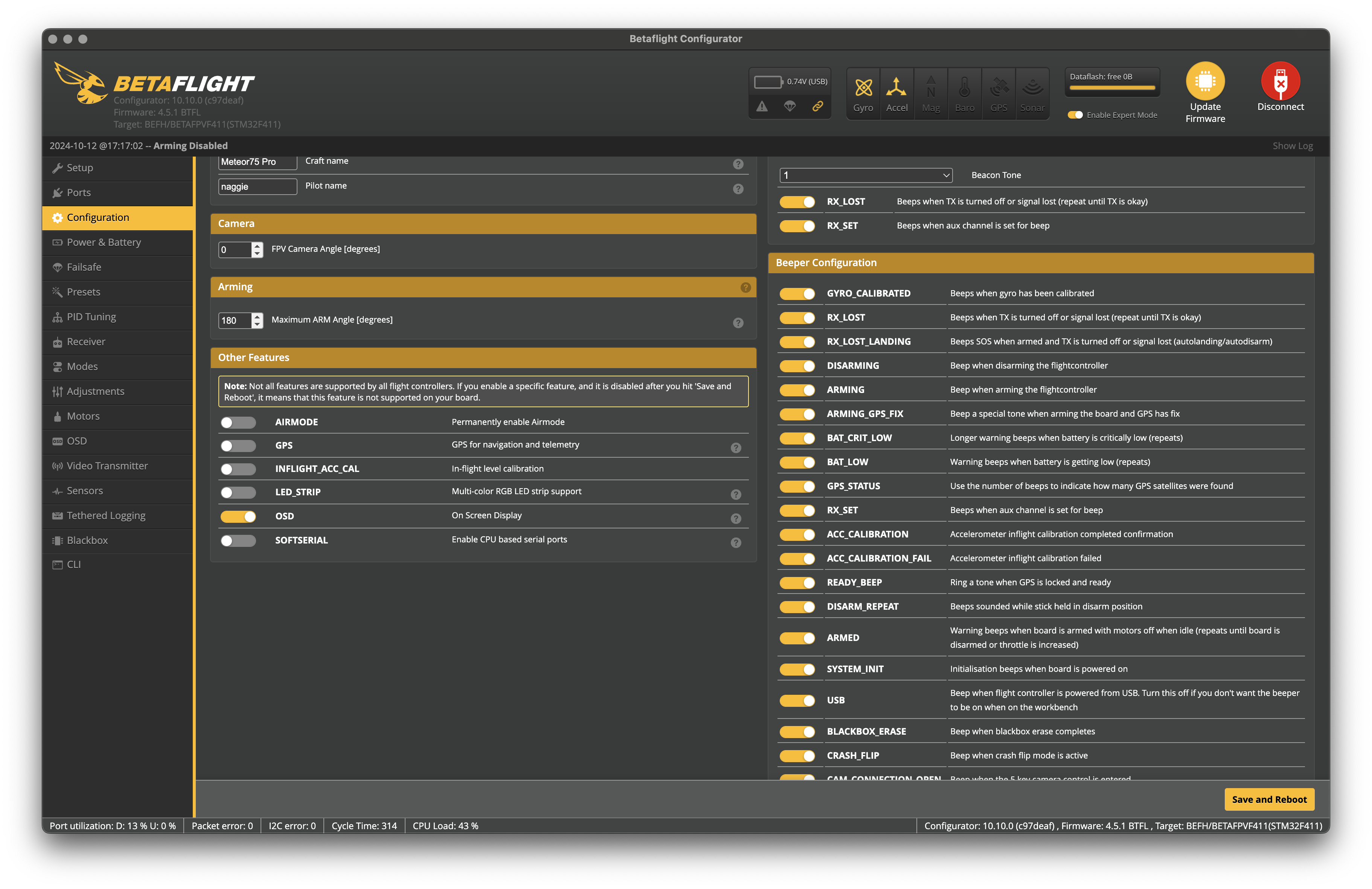Click the Update Firmware chip icon
This screenshot has height=889, width=1372.
(1205, 81)
